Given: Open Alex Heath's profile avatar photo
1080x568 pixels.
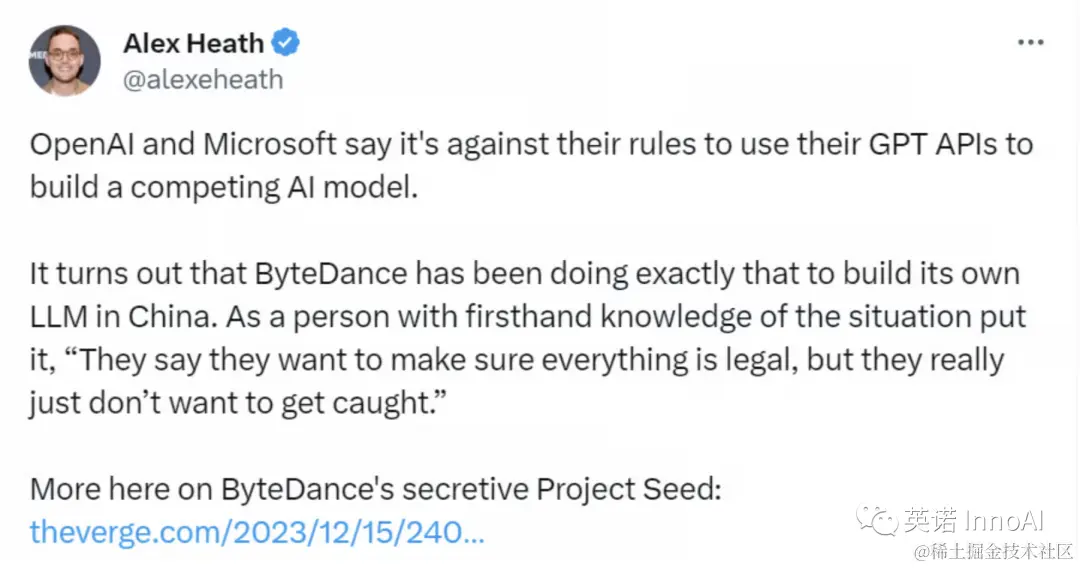Looking at the screenshot, I should (64, 61).
